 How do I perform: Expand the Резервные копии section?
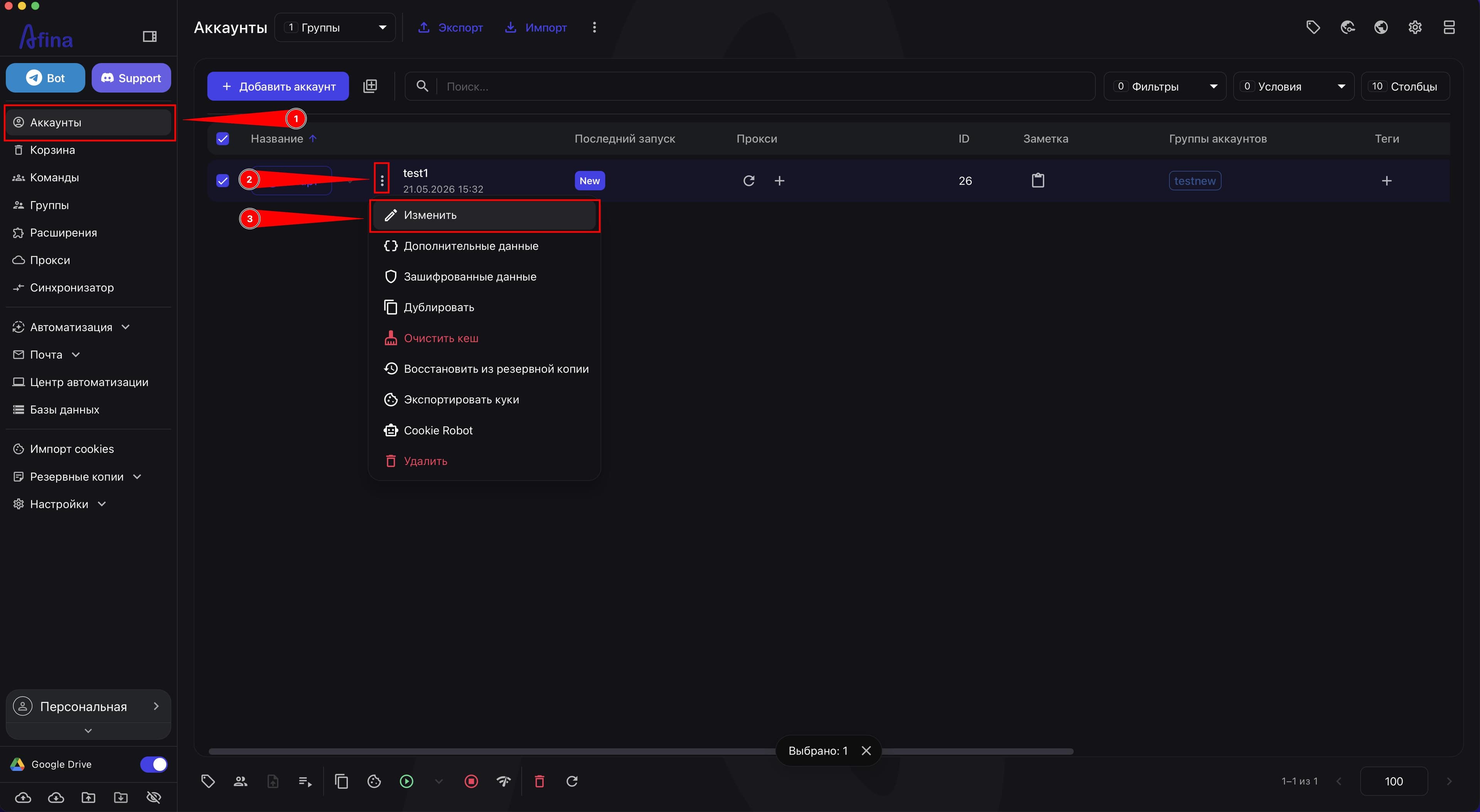(77, 476)
